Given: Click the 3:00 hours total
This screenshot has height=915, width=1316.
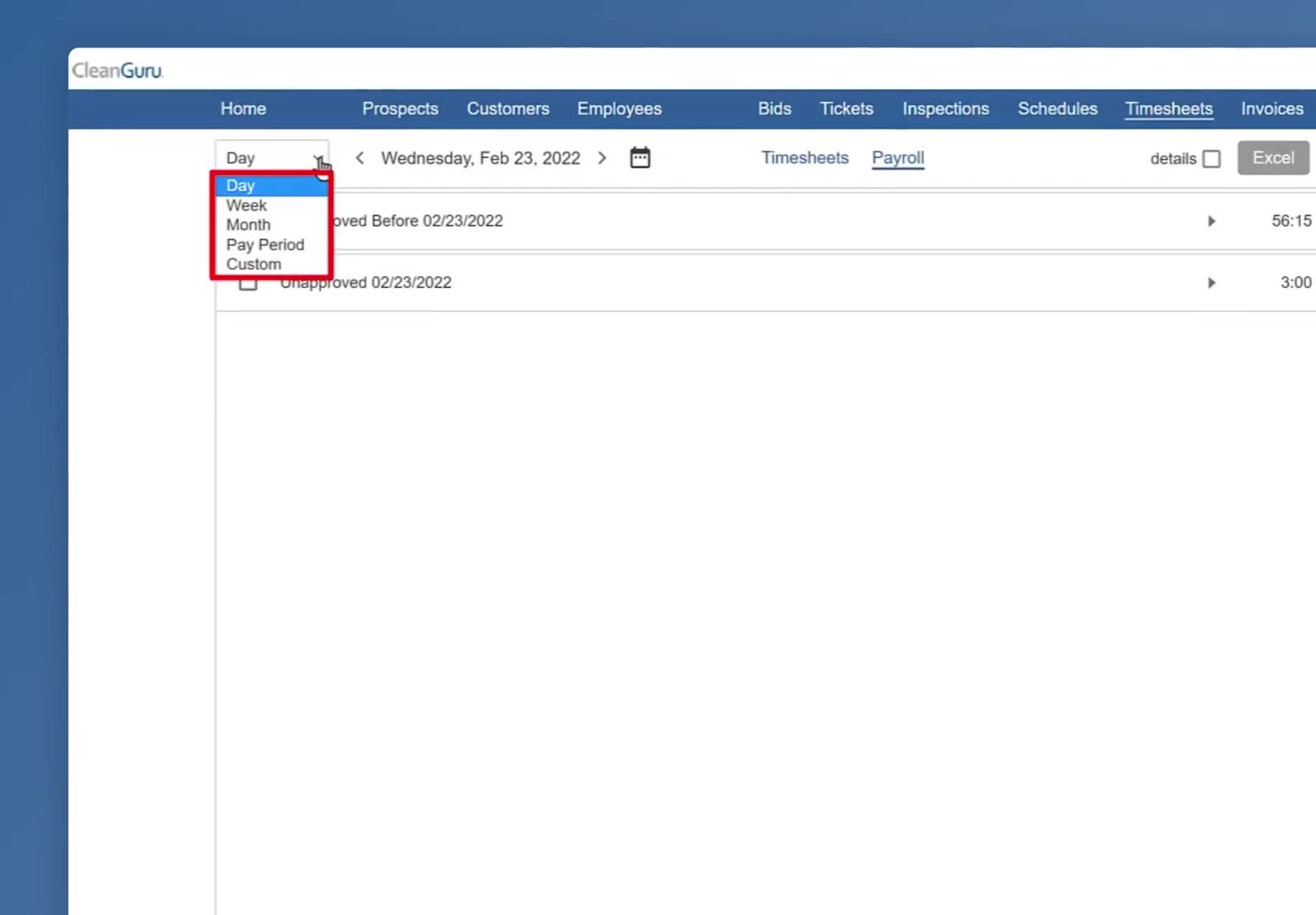Looking at the screenshot, I should coord(1295,282).
